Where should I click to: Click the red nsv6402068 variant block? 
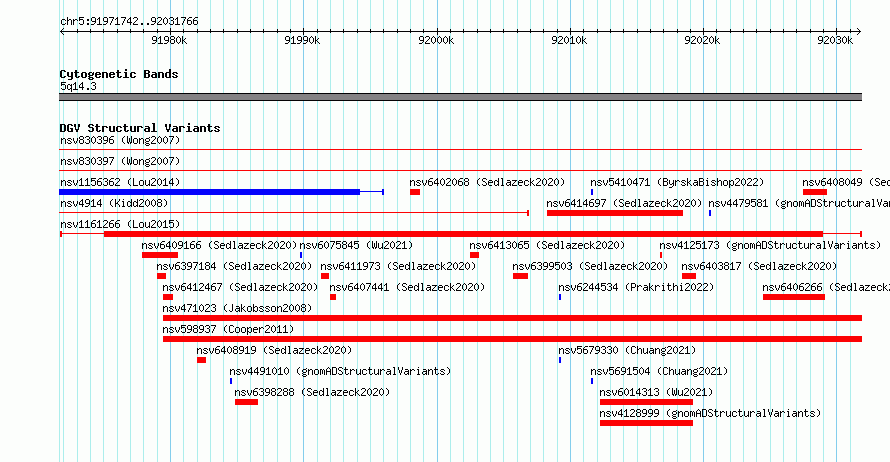[x=415, y=192]
